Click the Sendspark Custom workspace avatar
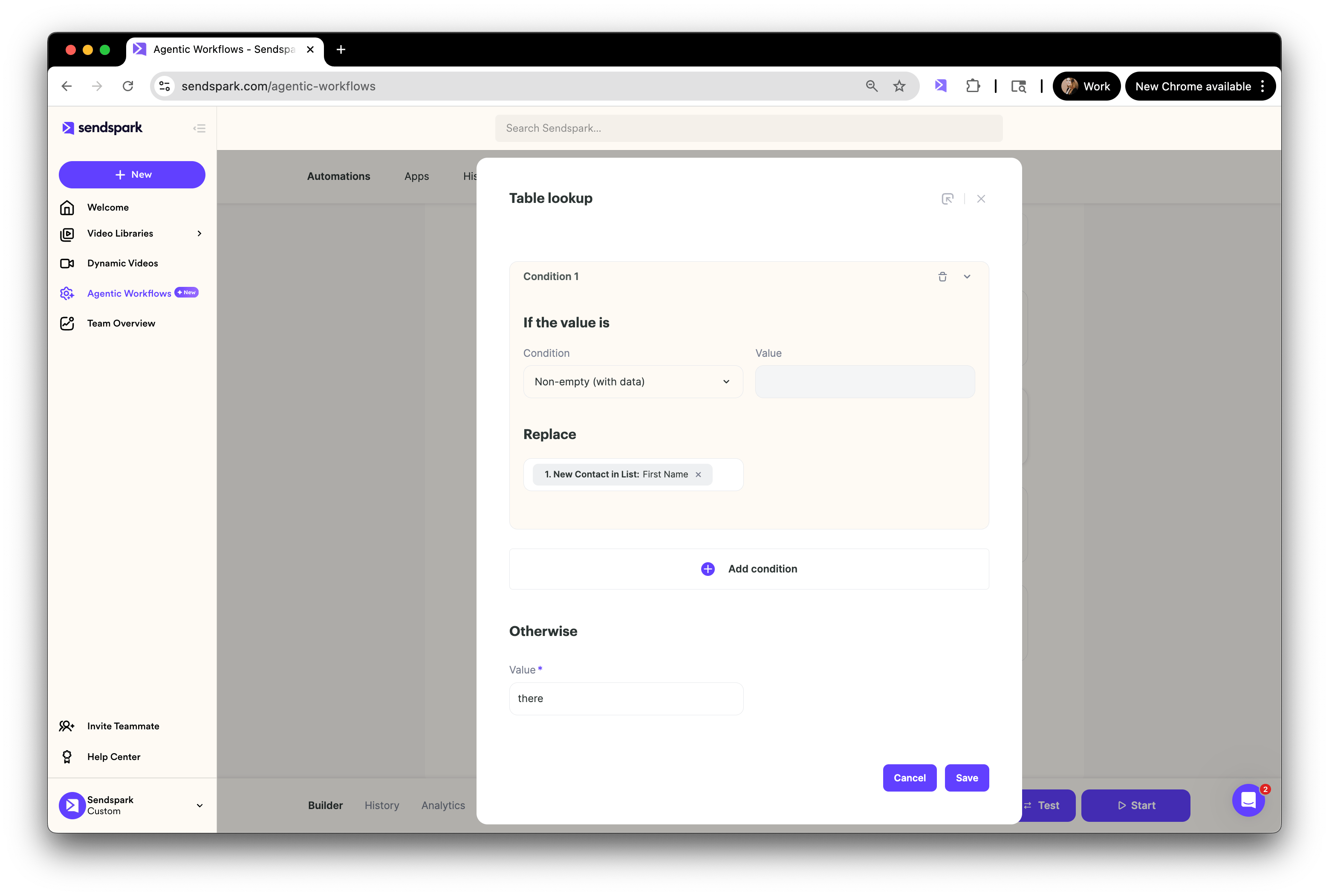The height and width of the screenshot is (896, 1329). (x=72, y=805)
